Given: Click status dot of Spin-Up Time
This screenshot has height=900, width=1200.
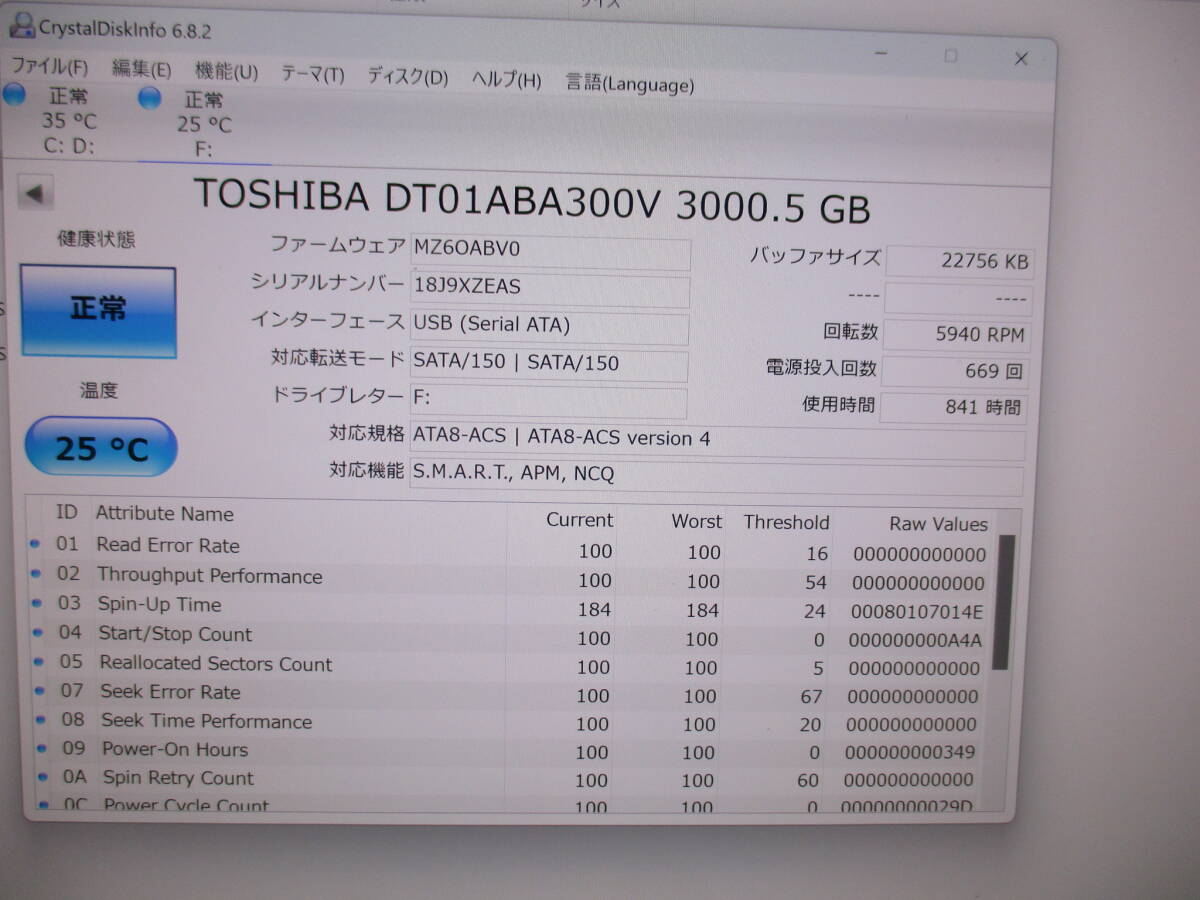Looking at the screenshot, I should [37, 603].
